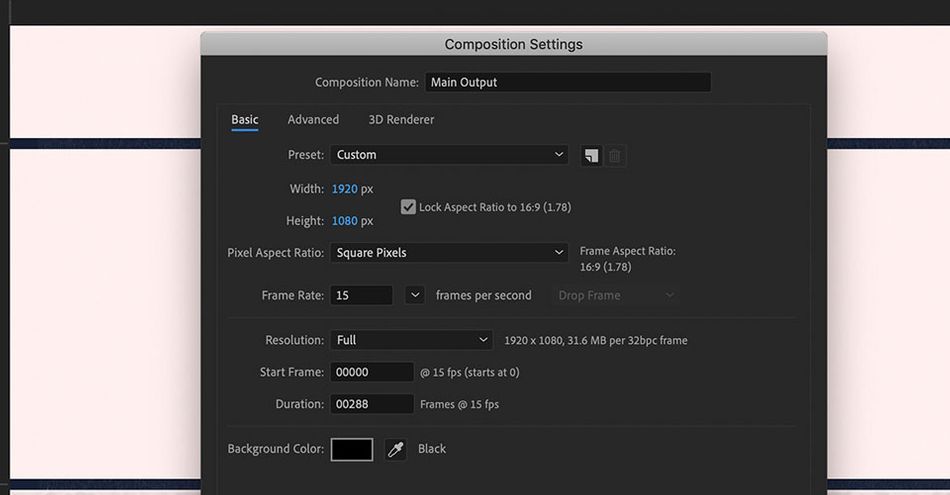This screenshot has width=950, height=495.
Task: Click the 'Black' color name text
Action: (432, 449)
